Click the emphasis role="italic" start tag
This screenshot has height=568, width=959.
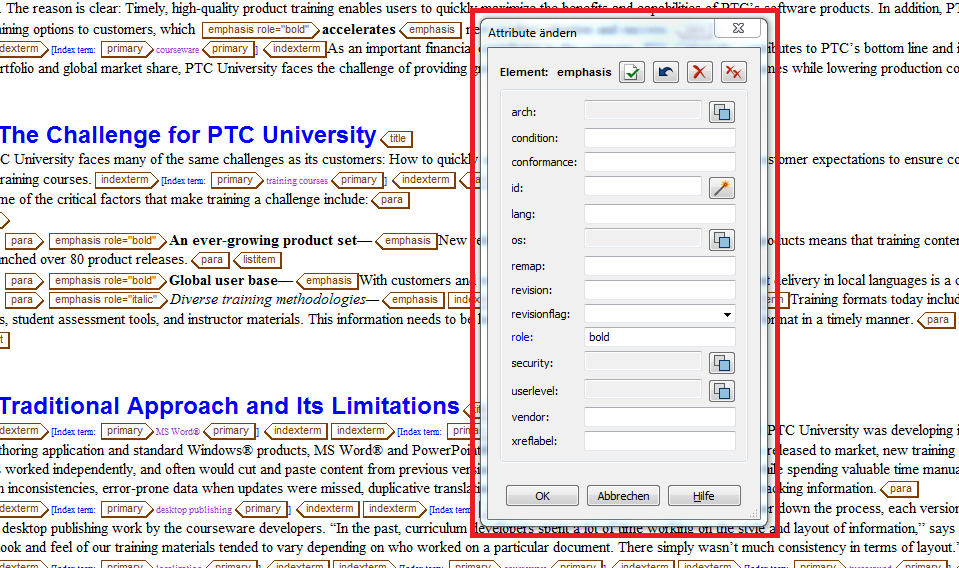click(108, 300)
